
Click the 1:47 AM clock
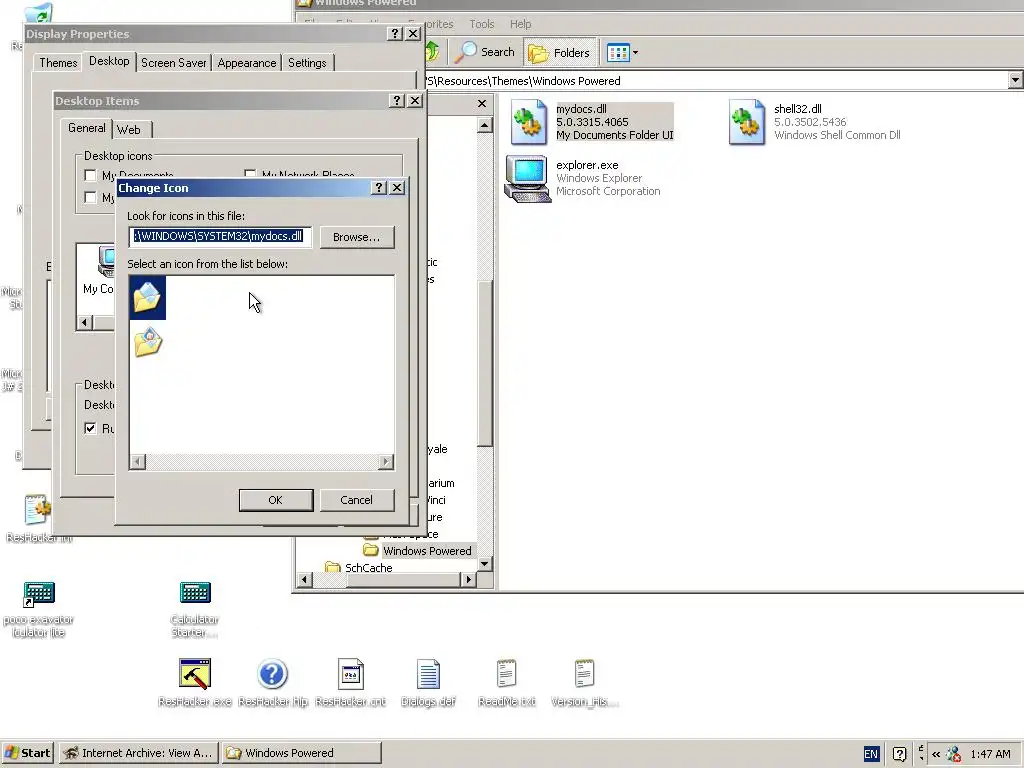tap(990, 754)
